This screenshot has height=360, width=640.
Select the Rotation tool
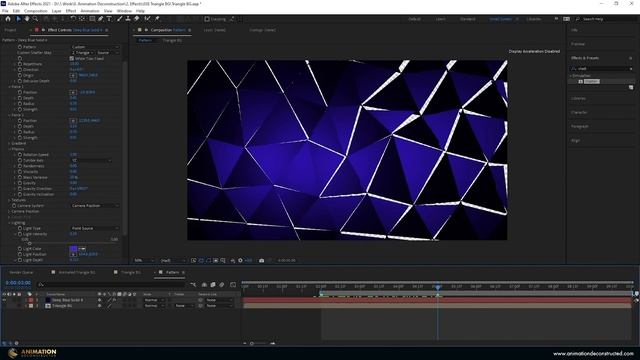73,19
